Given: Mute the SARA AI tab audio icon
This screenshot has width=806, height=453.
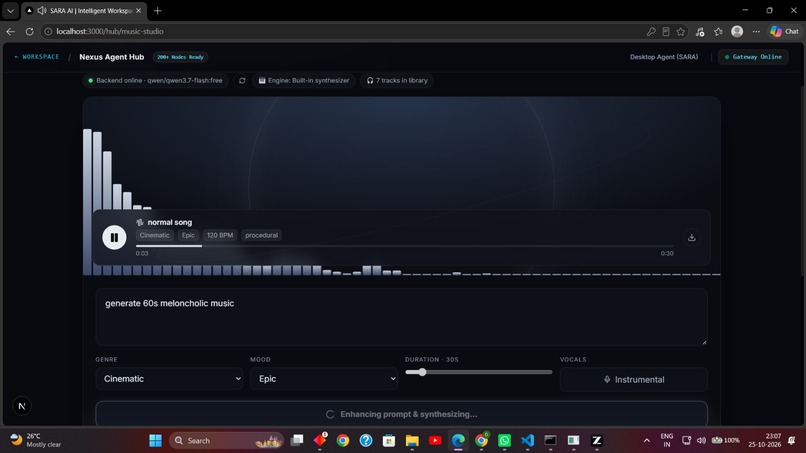Looking at the screenshot, I should point(42,10).
